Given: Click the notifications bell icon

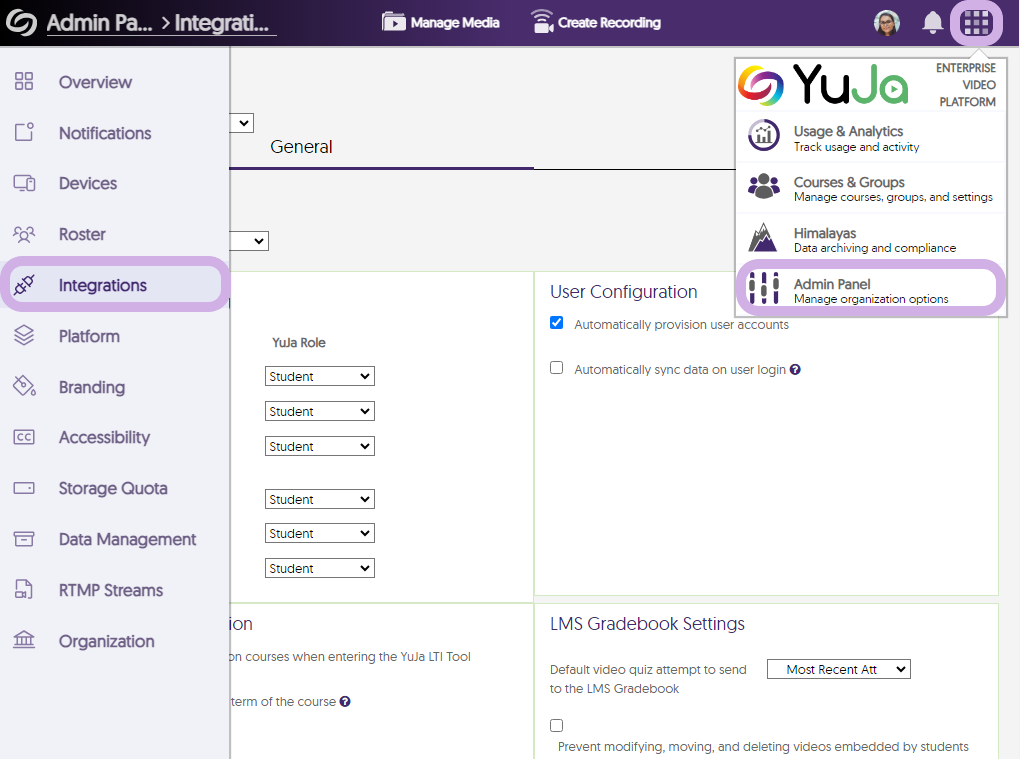Looking at the screenshot, I should tap(932, 22).
